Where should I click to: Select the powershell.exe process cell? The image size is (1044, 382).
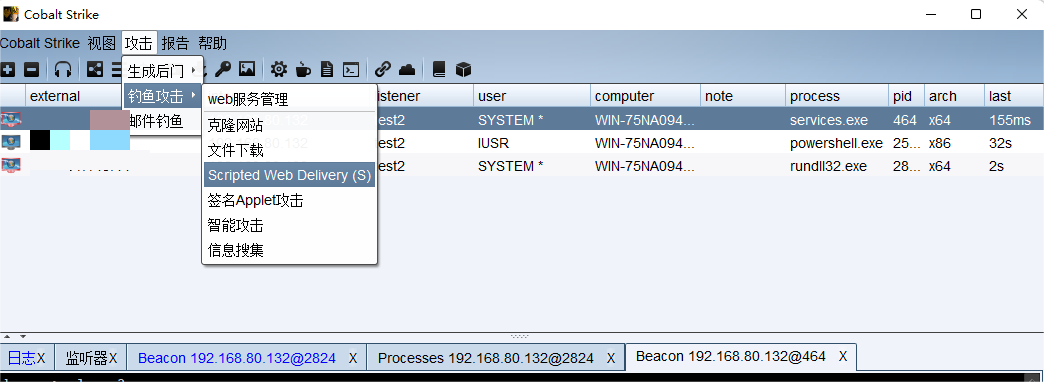[836, 143]
